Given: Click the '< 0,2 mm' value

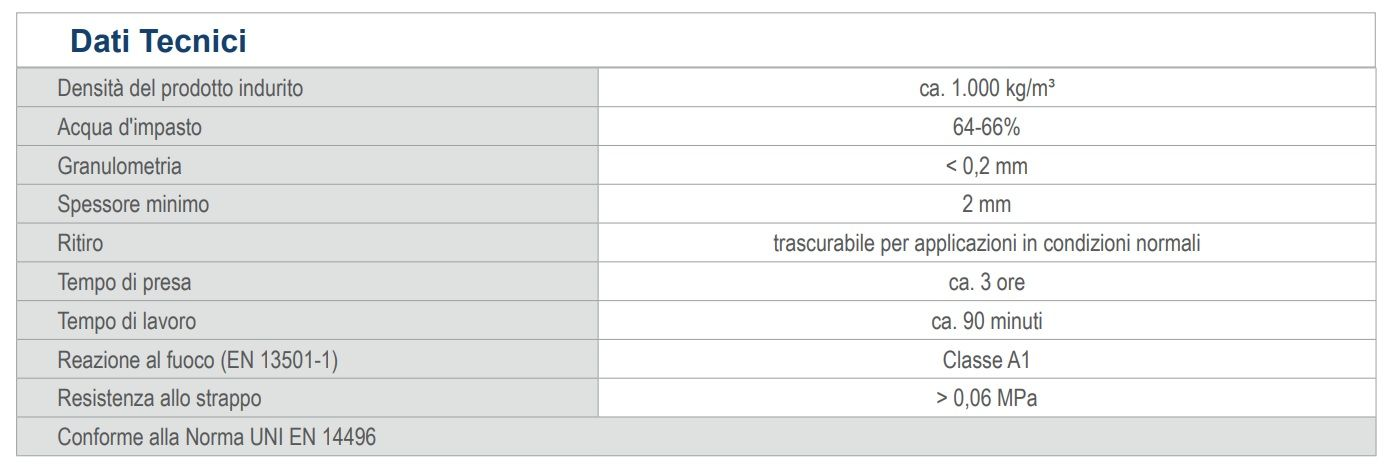Looking at the screenshot, I should [986, 166].
